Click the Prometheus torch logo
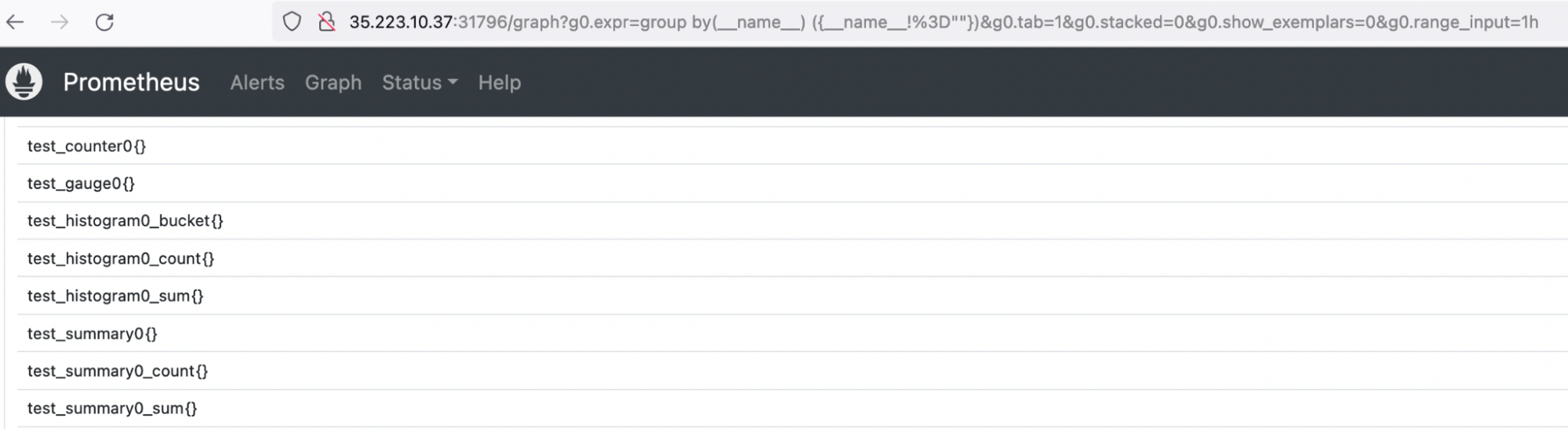 (24, 82)
